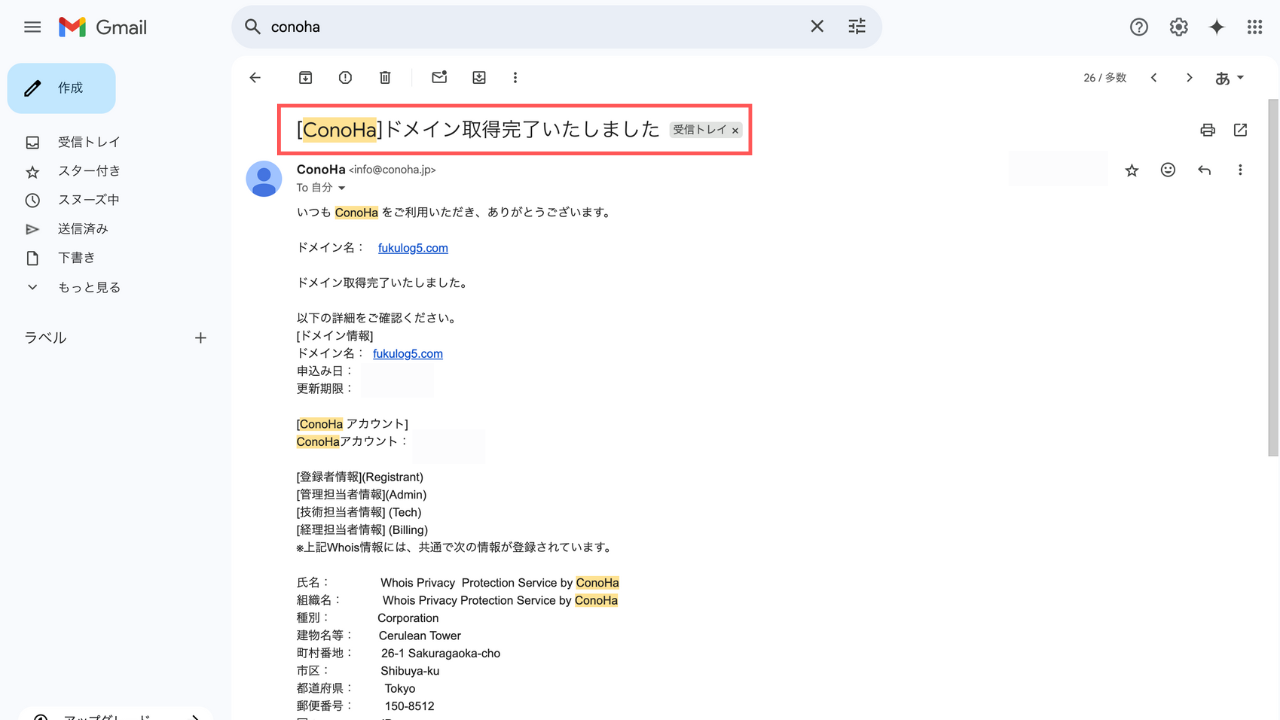Expand recipient details next to To 自分

click(342, 188)
